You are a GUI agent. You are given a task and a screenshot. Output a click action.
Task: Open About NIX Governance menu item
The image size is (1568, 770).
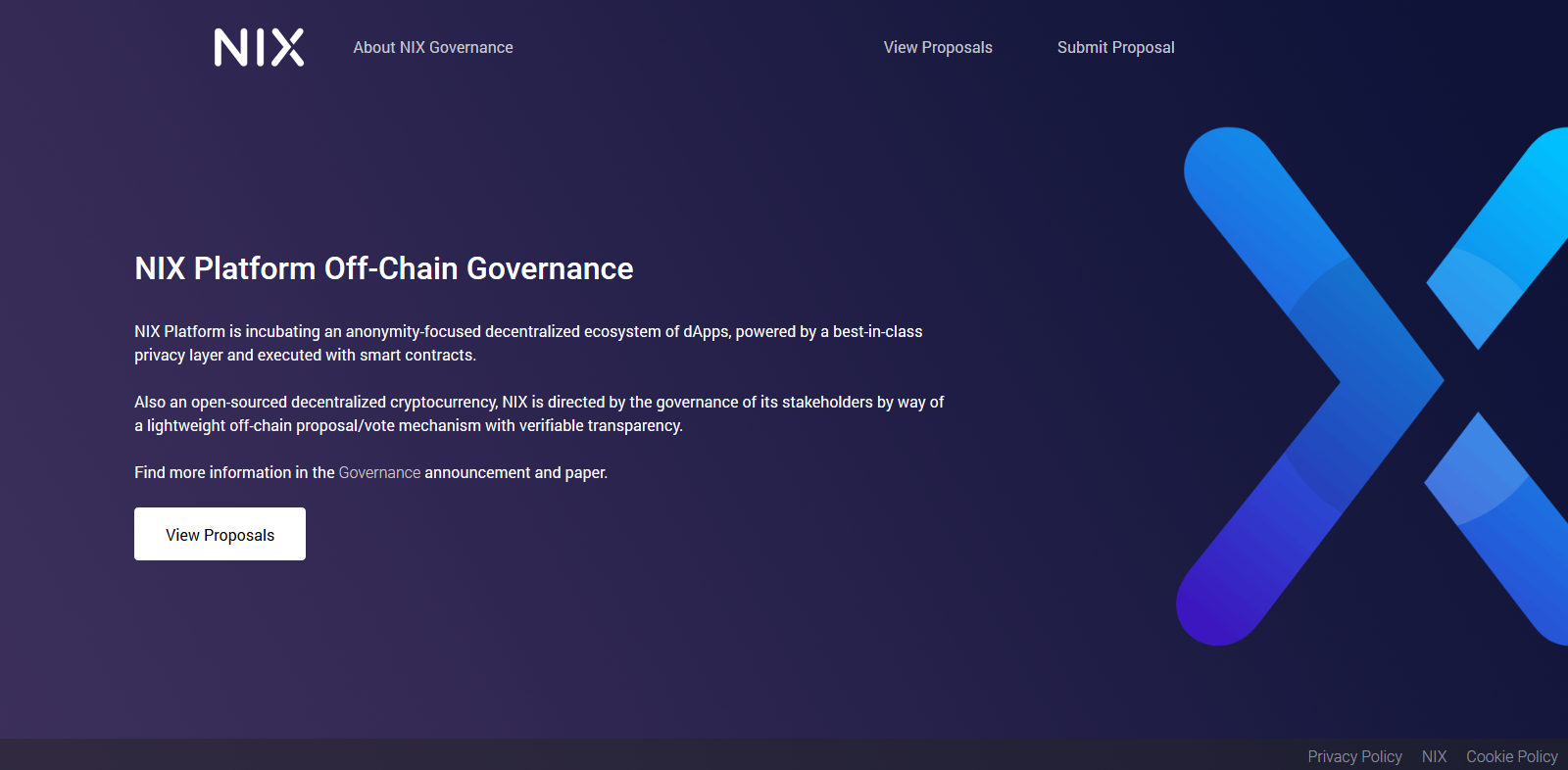point(433,47)
